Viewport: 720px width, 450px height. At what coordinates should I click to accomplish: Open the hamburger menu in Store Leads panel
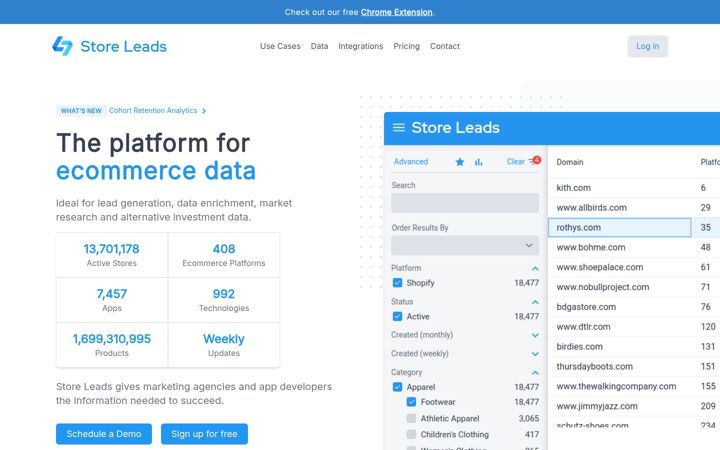[399, 128]
